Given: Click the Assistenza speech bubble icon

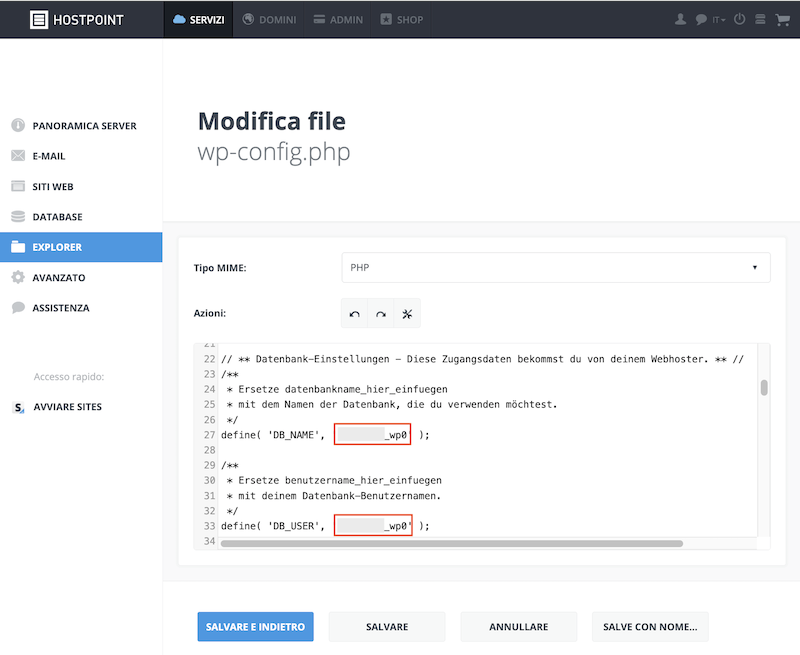Looking at the screenshot, I should 18,308.
